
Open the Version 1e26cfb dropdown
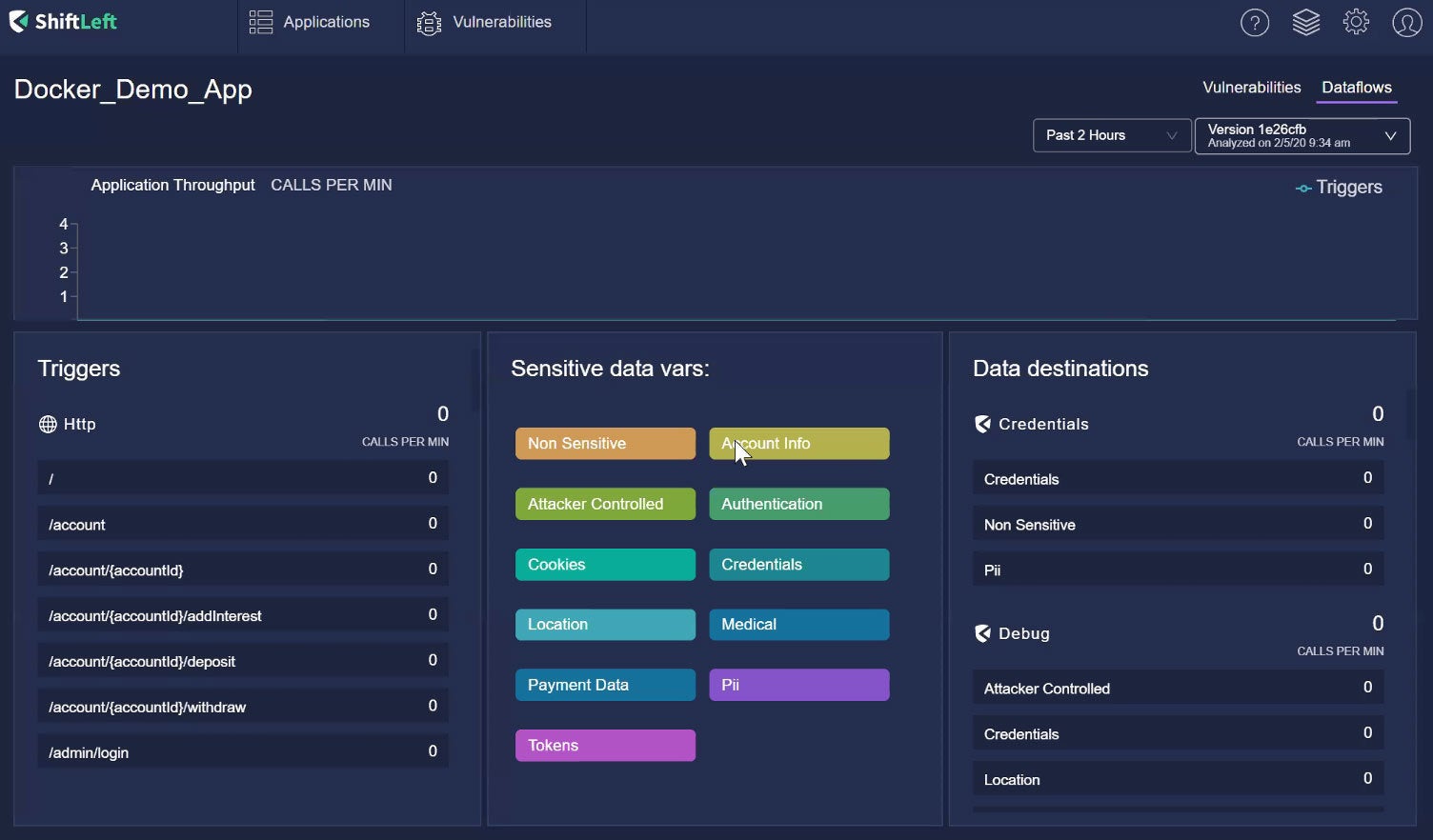coord(1302,135)
